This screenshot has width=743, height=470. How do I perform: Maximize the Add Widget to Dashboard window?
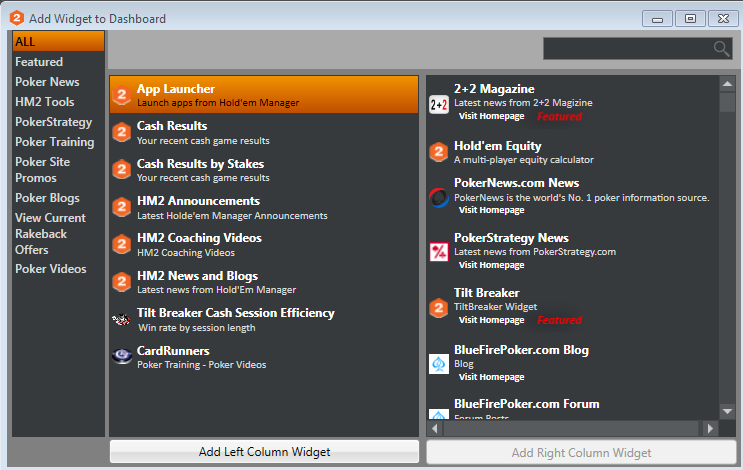690,18
